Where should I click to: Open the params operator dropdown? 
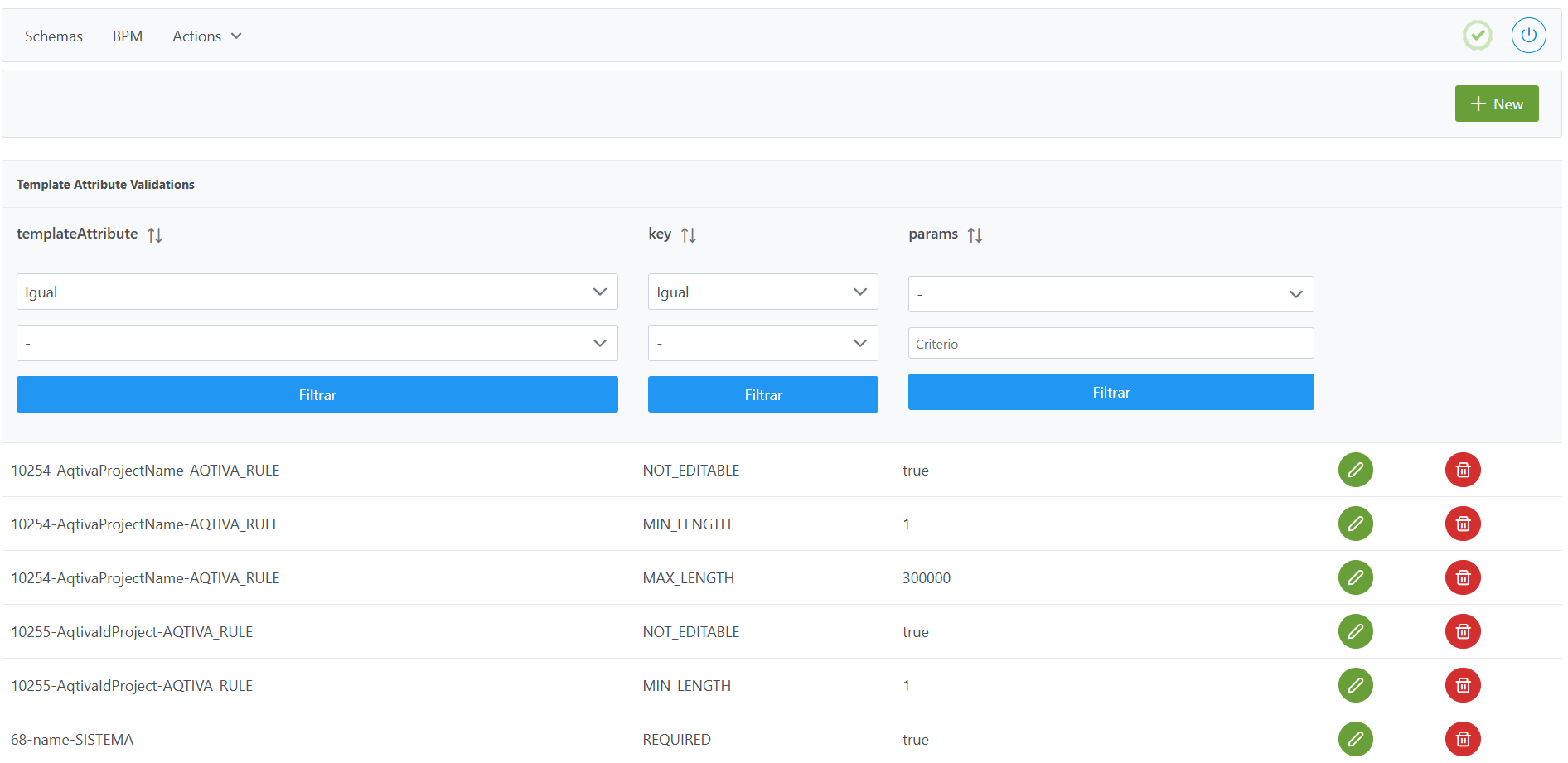point(1111,294)
